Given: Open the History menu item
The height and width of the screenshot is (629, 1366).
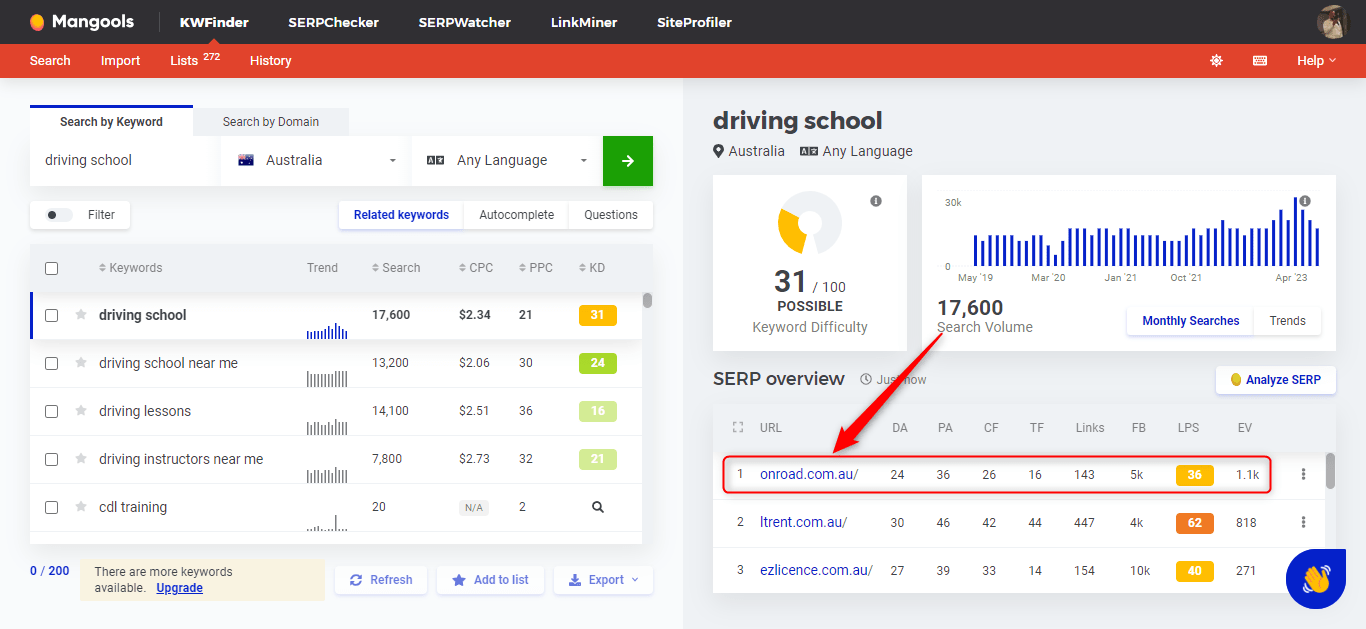Looking at the screenshot, I should 270,61.
